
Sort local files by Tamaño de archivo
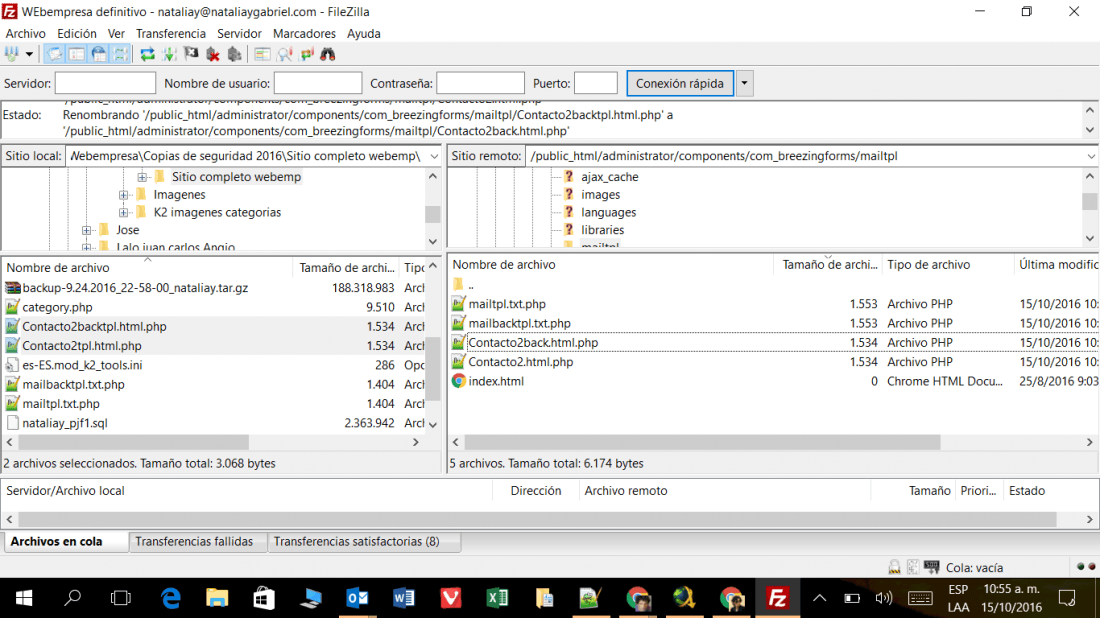(x=346, y=267)
